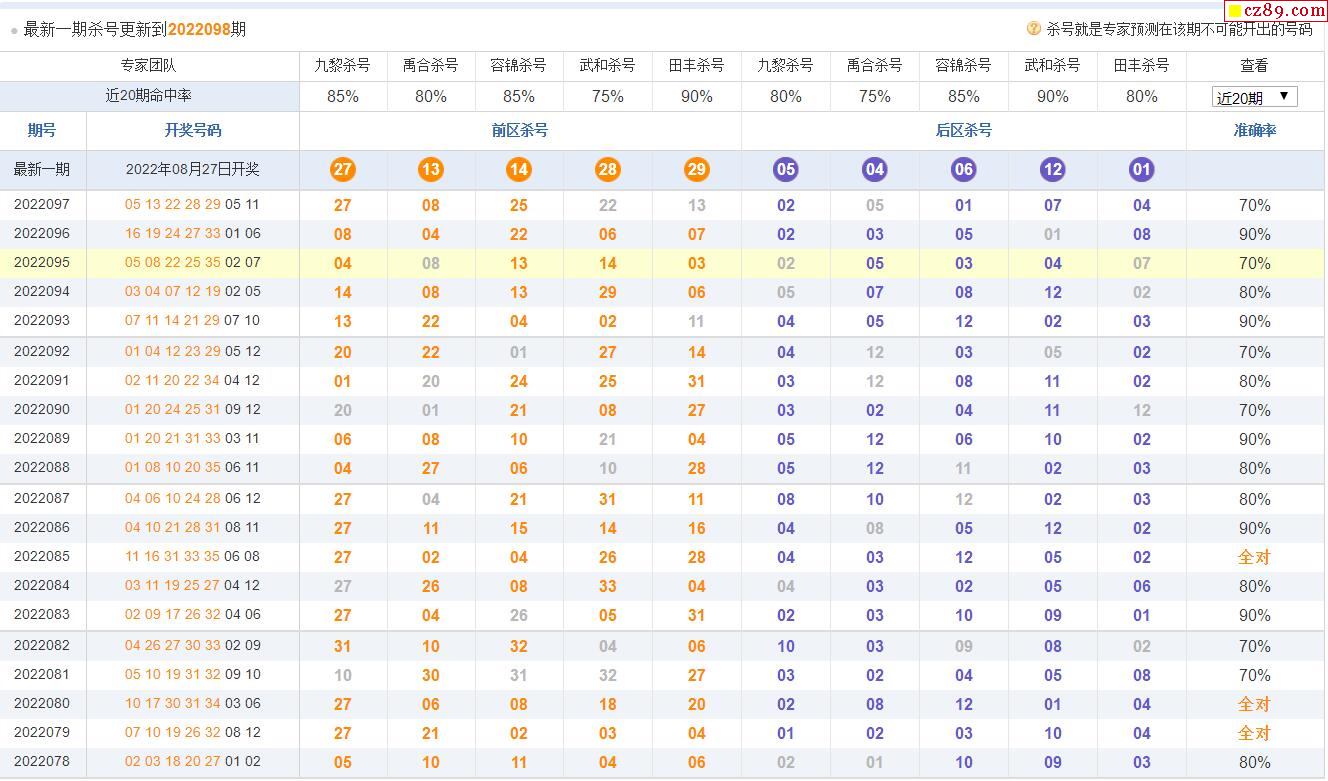Select the orange 29 kill-number ball
Viewport: 1328px width, 781px height.
click(696, 169)
